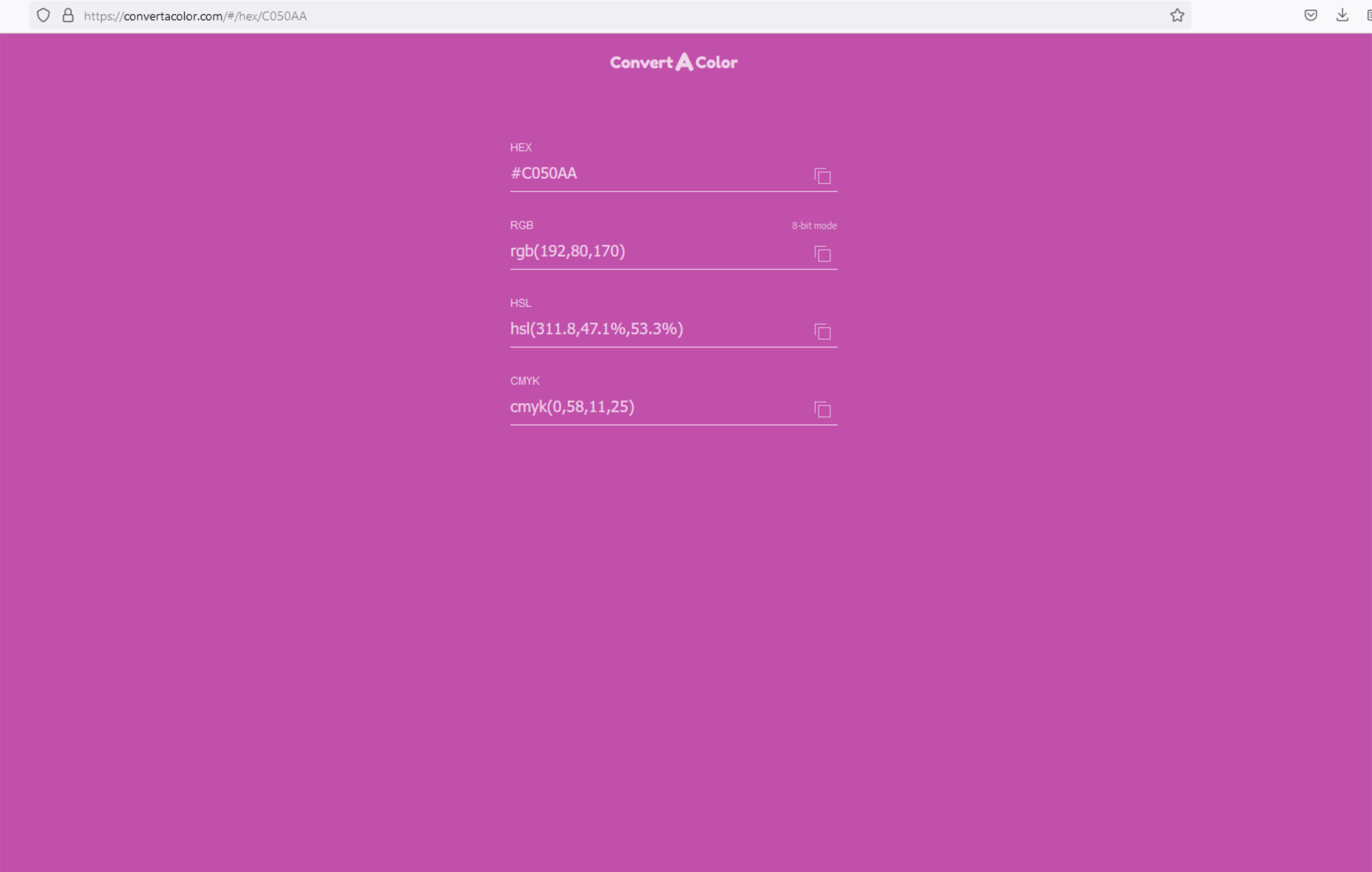The width and height of the screenshot is (1372, 872).
Task: Save page to Pocket
Action: (x=1310, y=15)
